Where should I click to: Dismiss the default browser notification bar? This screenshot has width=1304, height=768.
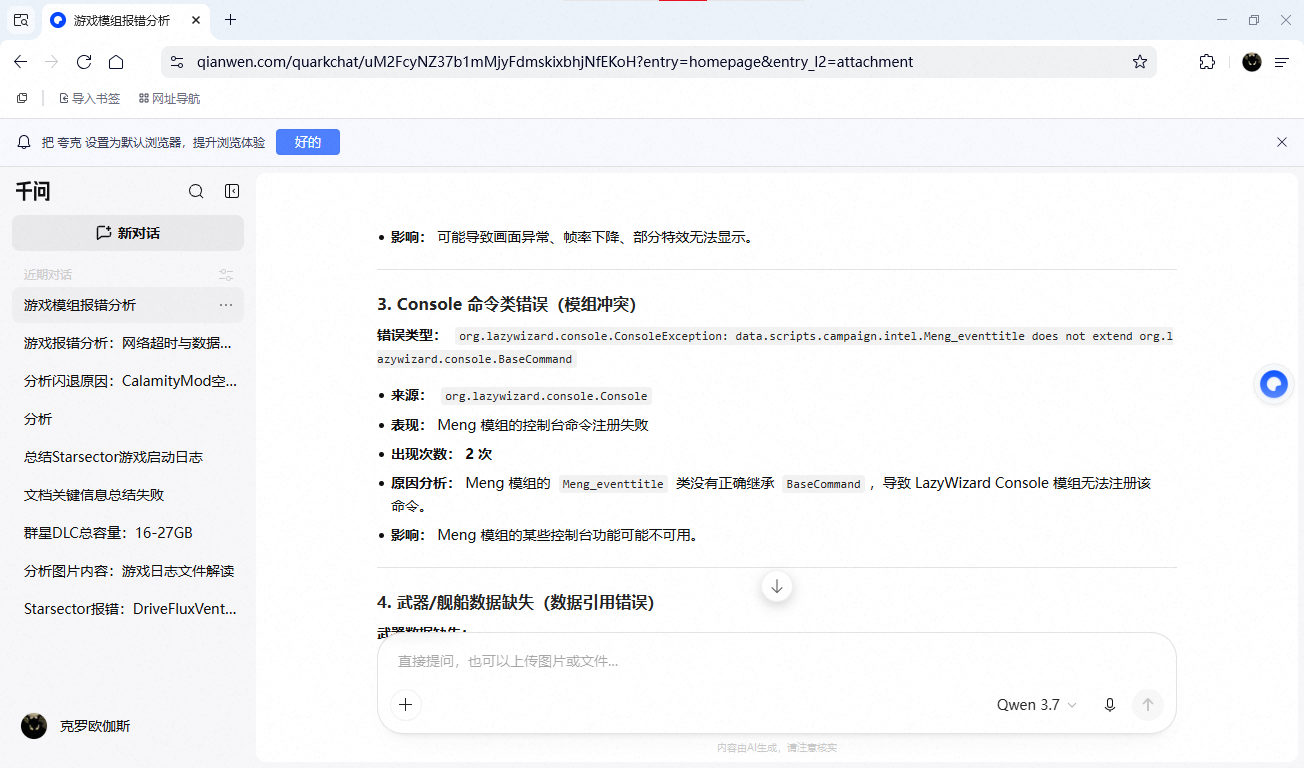point(1282,142)
